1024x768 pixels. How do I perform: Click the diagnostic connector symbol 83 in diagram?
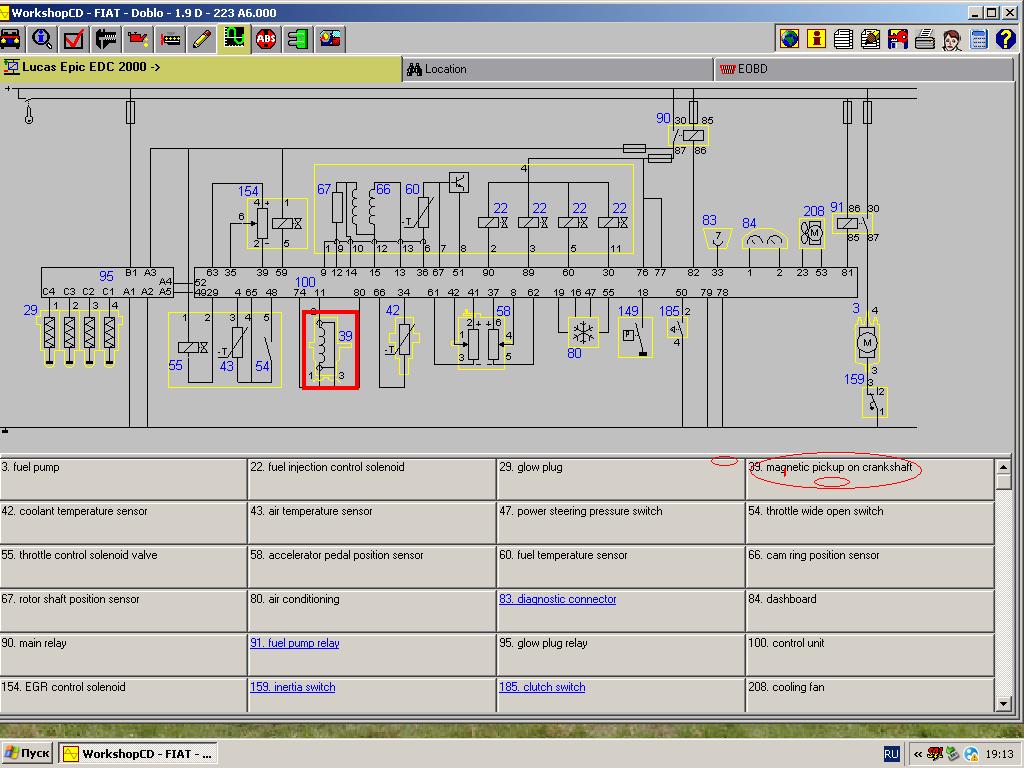(x=718, y=238)
